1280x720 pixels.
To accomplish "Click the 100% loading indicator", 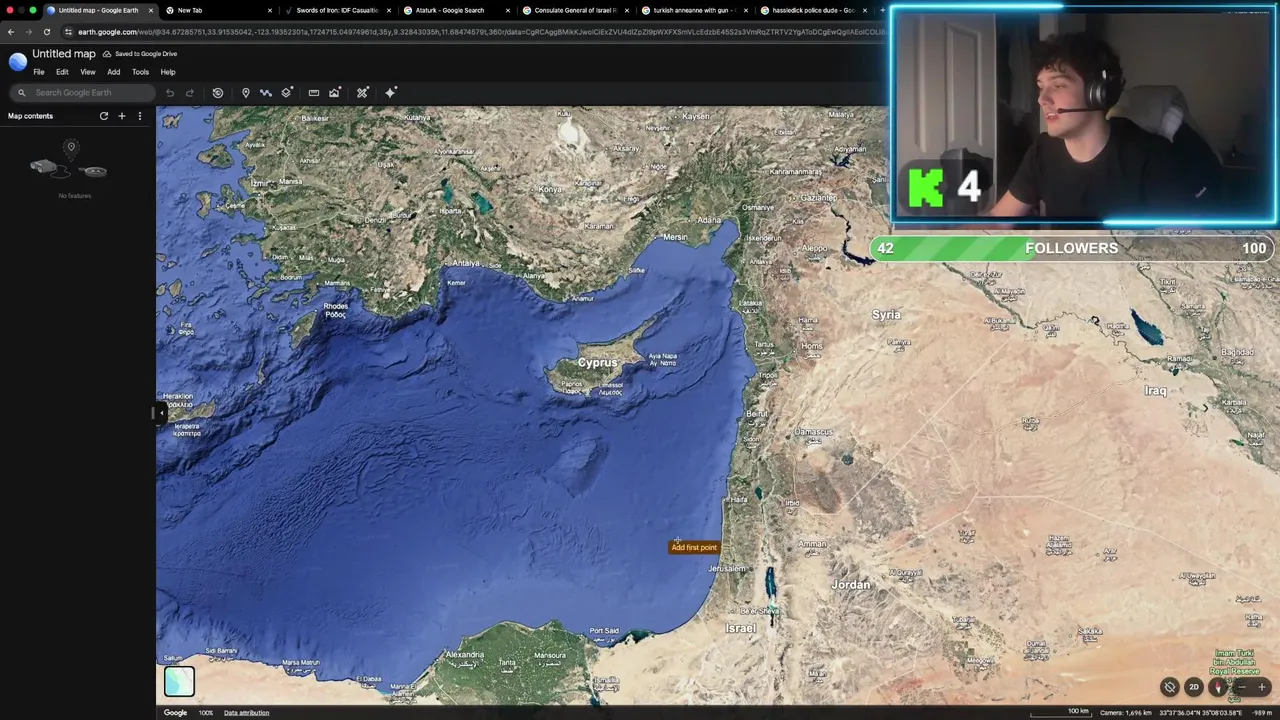I will [x=205, y=713].
